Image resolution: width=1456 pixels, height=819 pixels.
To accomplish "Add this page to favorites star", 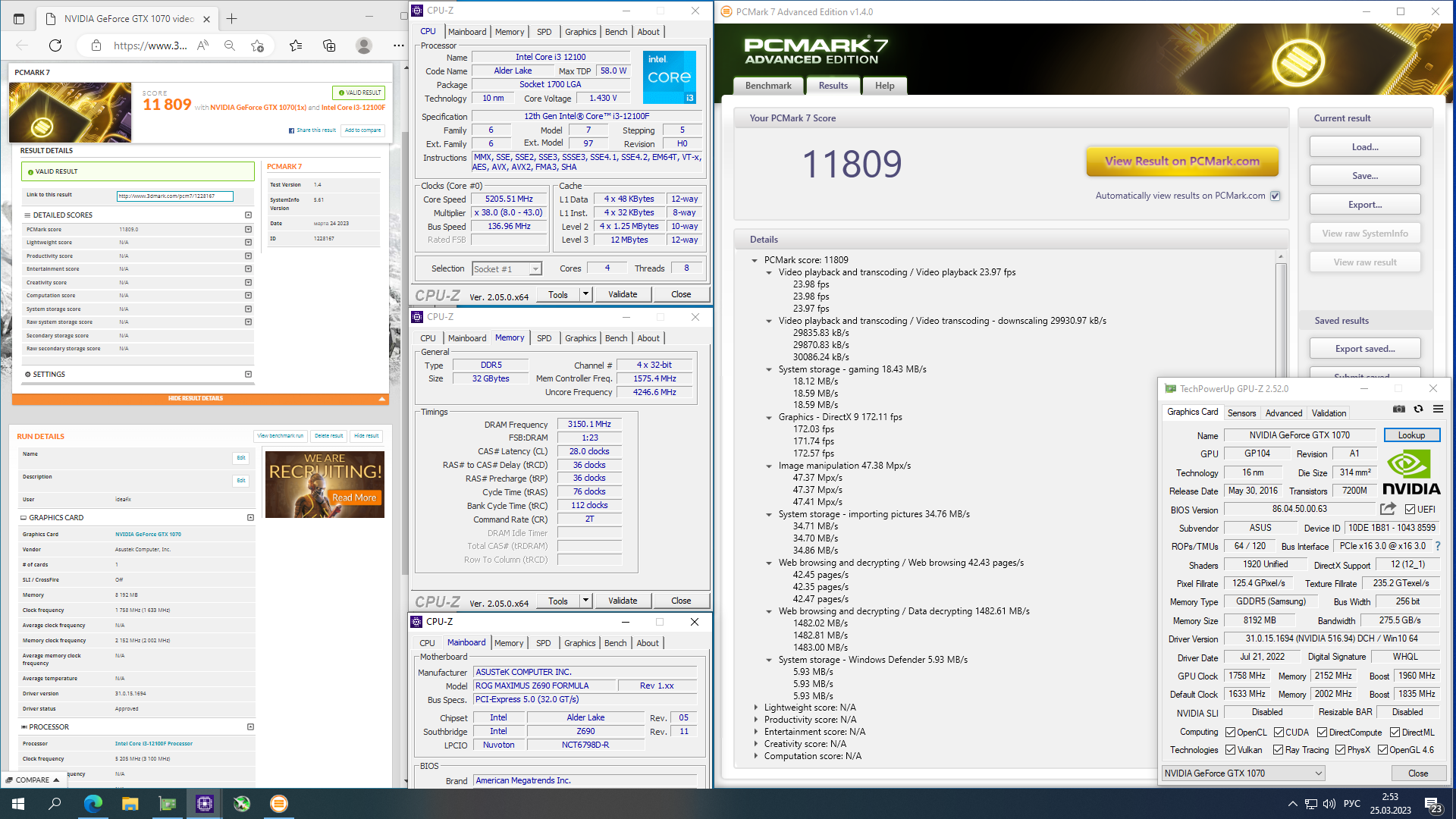I will [258, 45].
